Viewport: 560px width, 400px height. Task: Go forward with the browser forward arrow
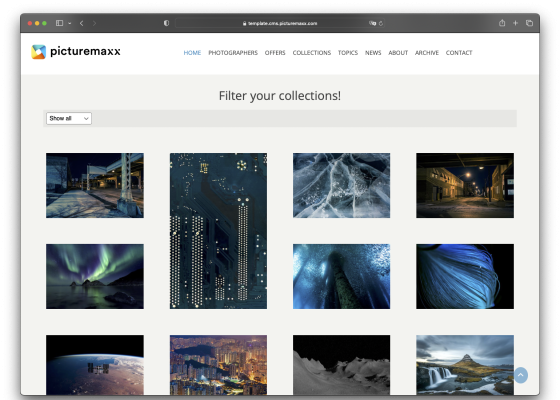pyautogui.click(x=94, y=23)
